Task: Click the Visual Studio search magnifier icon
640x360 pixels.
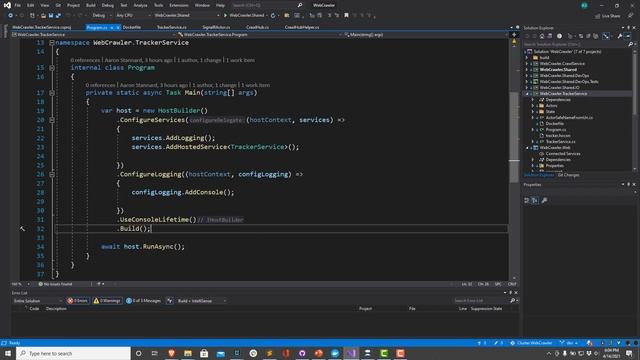Action: [x=300, y=5]
